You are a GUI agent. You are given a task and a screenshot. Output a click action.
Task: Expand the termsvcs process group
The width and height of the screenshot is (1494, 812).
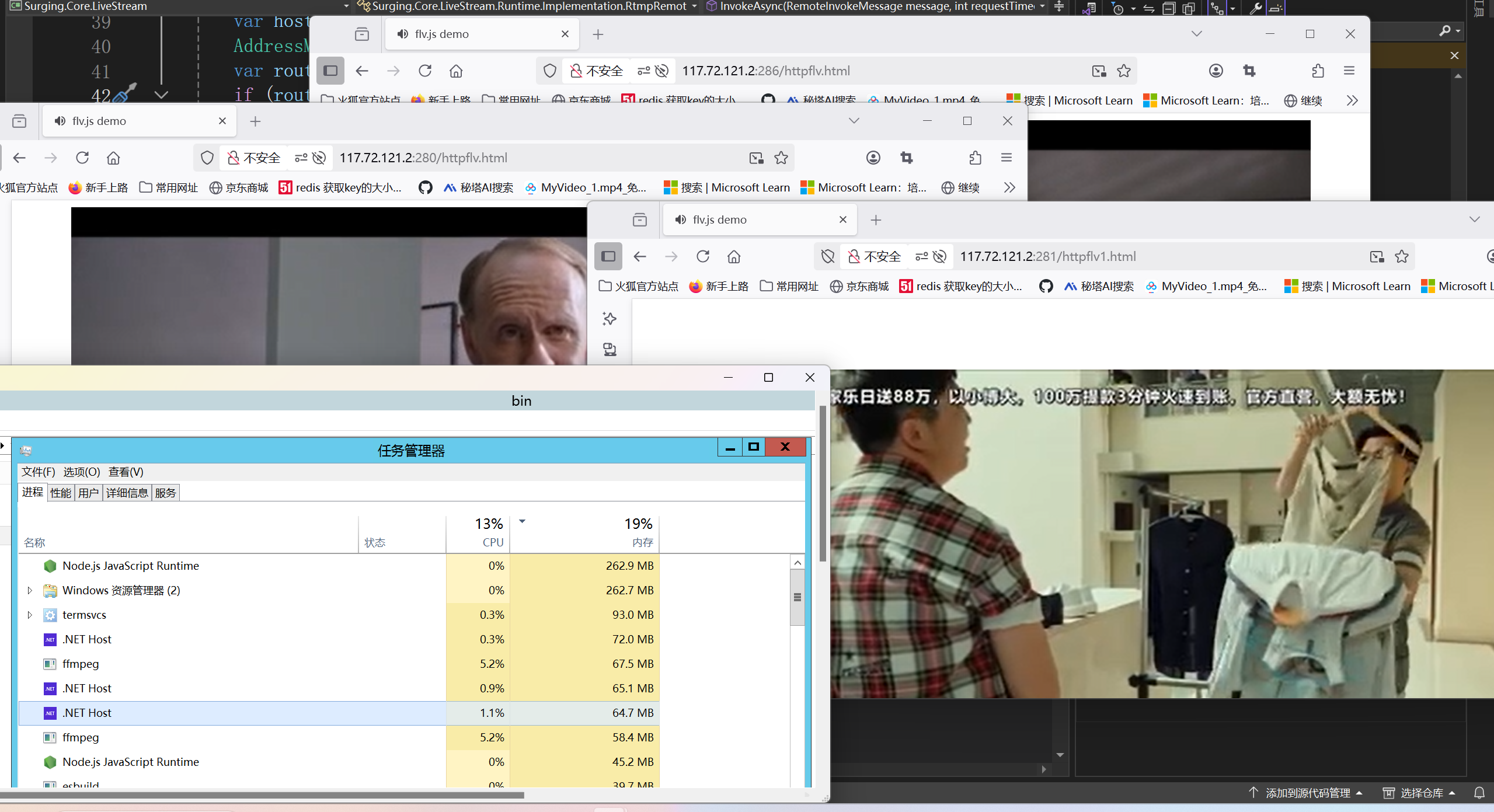click(x=30, y=615)
